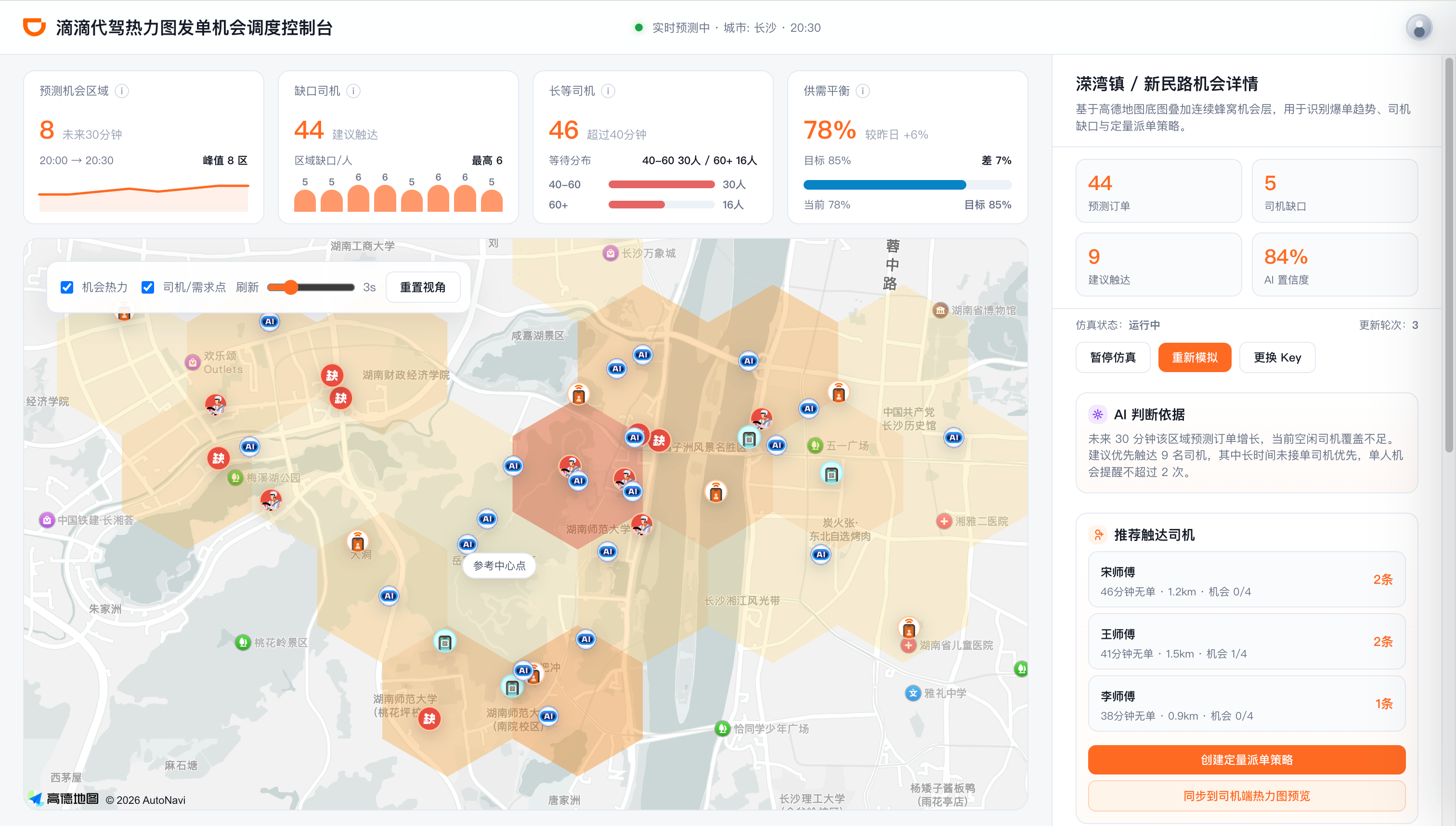The width and height of the screenshot is (1456, 826).
Task: Click 缺 marker beside 橘子洲风景名胜区 label
Action: coord(659,440)
